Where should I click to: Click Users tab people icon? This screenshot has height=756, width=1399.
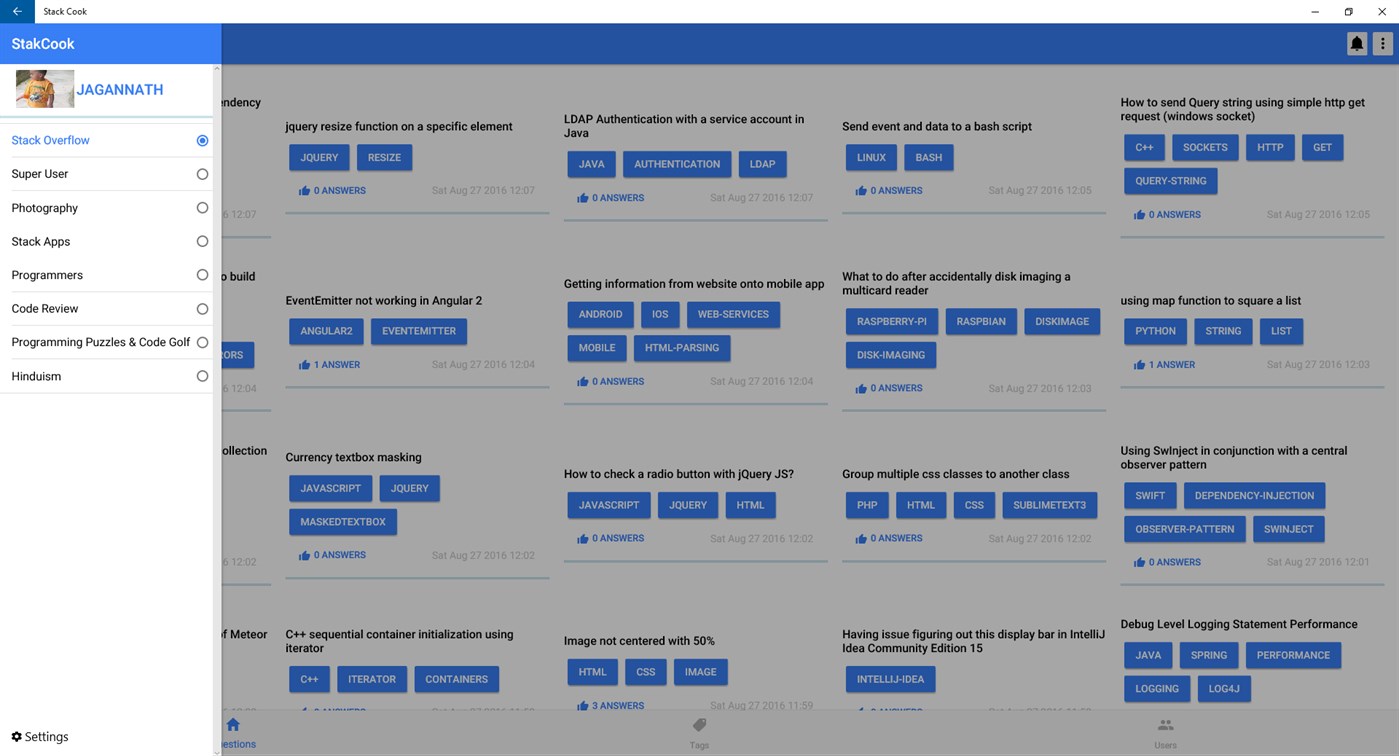(1165, 725)
